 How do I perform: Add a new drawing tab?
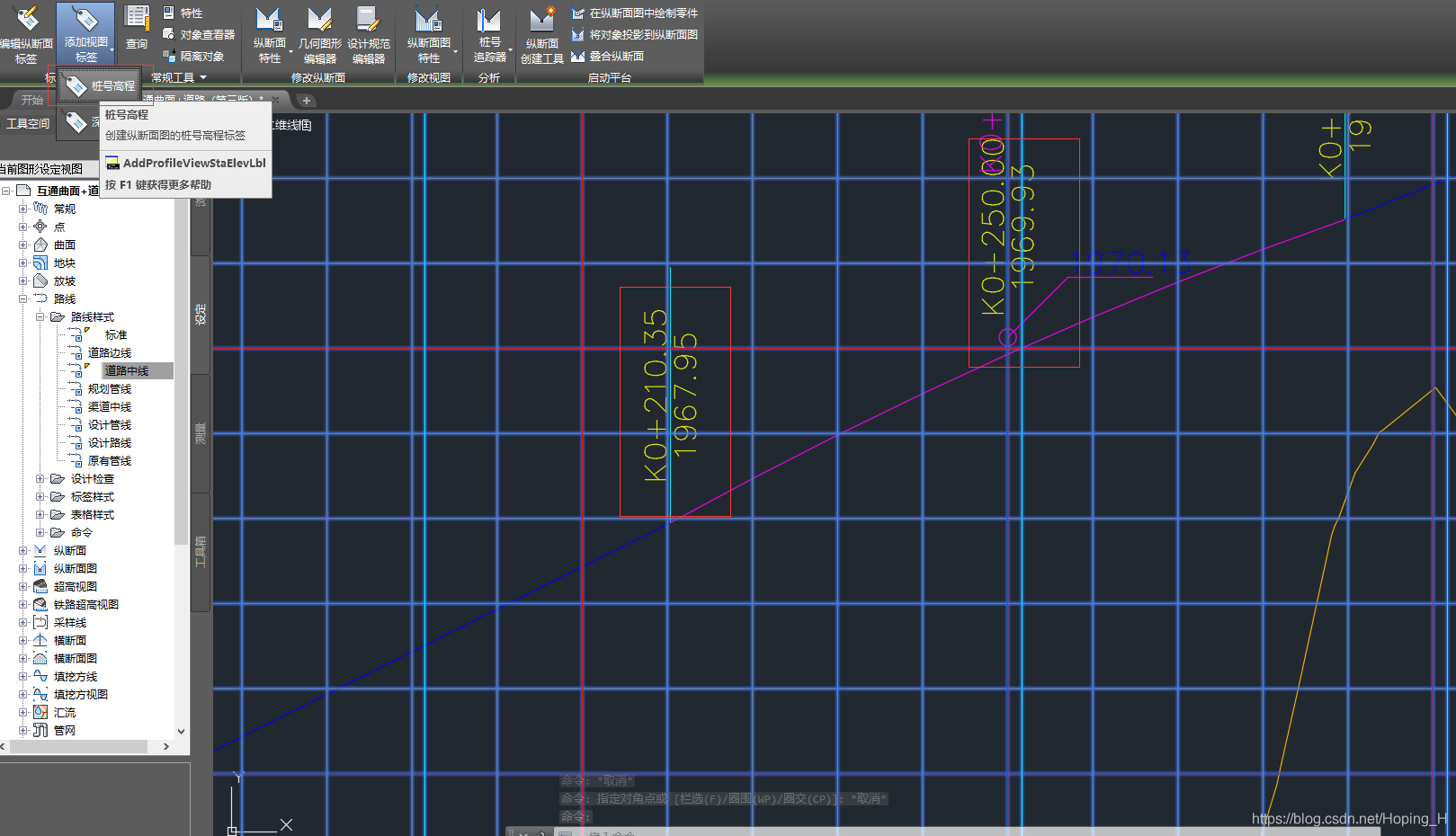pos(307,100)
